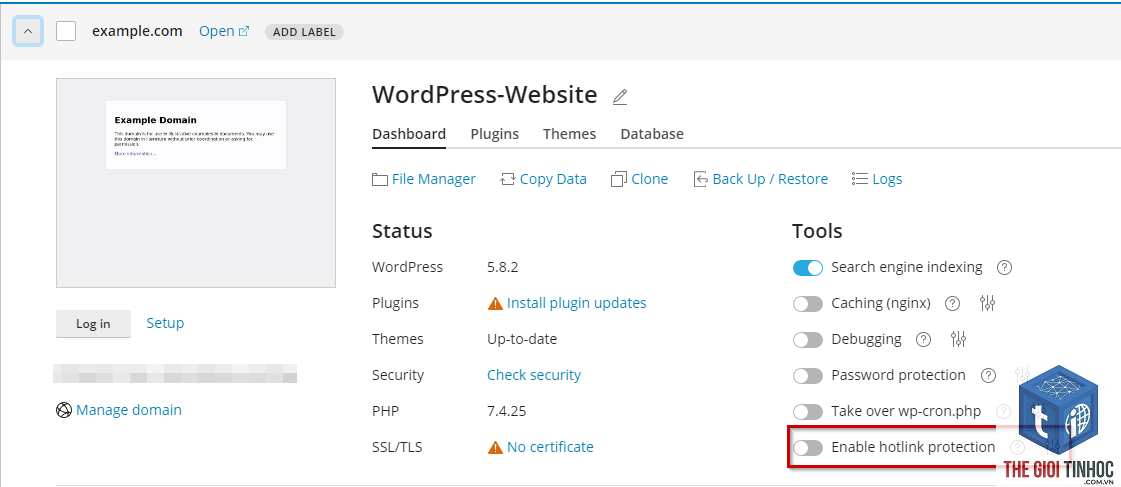Click the Manage domain globe icon
Image resolution: width=1121 pixels, height=487 pixels.
(64, 410)
